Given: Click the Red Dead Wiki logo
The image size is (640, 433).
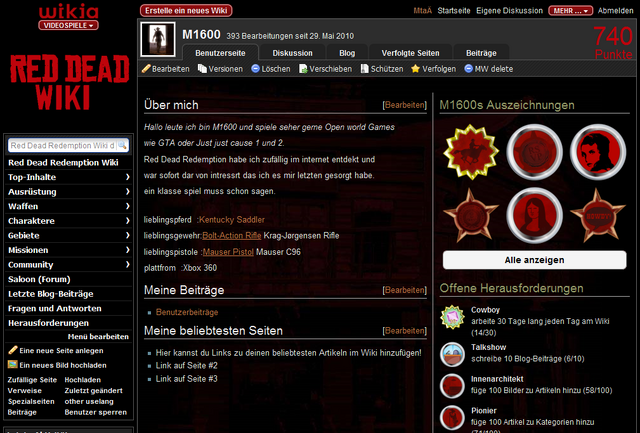Looking at the screenshot, I should point(69,83).
